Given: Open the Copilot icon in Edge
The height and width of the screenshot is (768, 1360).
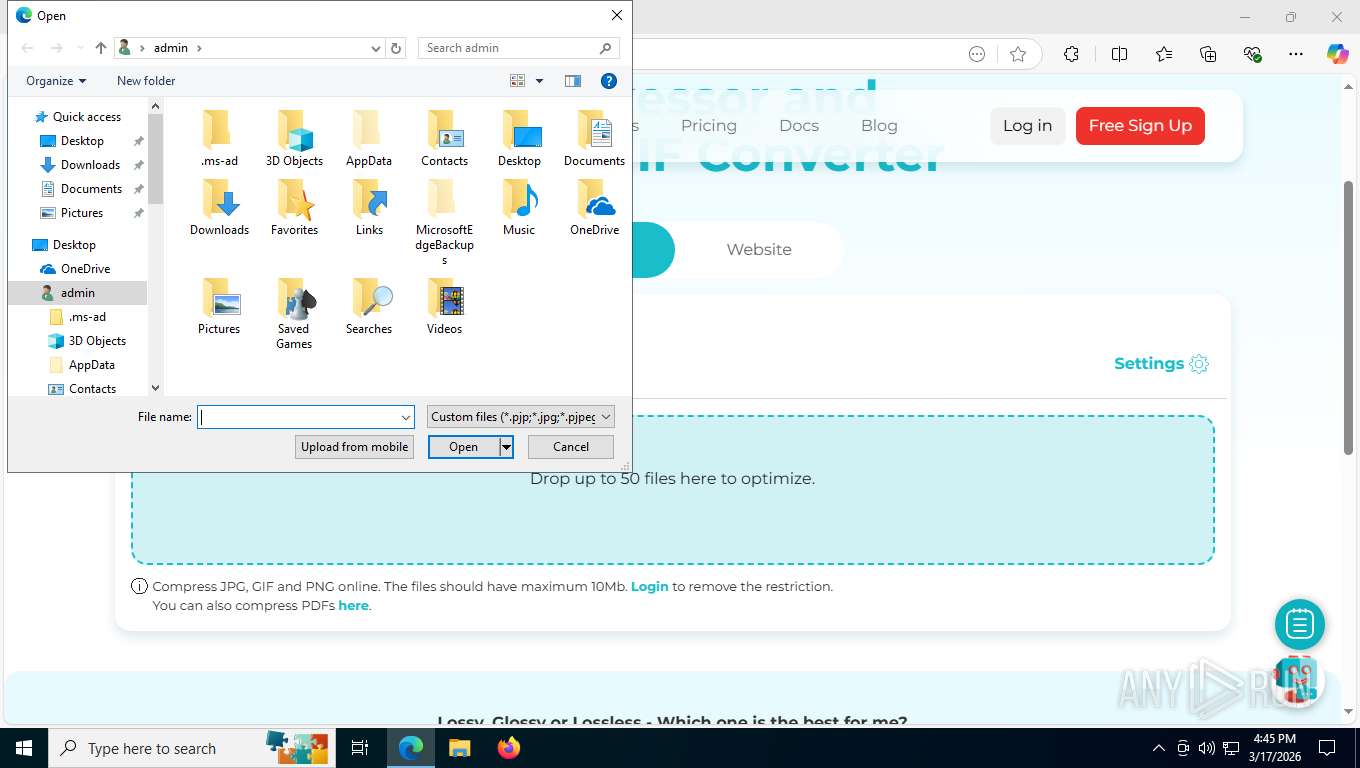Looking at the screenshot, I should coord(1337,54).
